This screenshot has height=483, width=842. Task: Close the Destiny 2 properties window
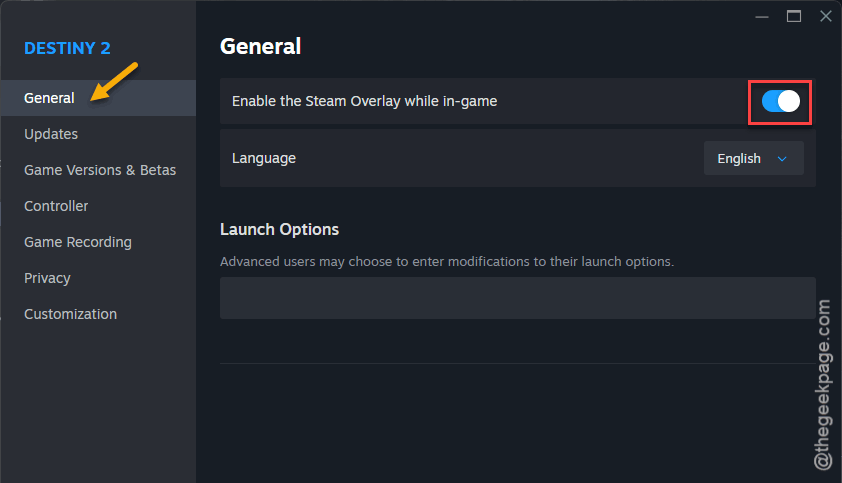[x=826, y=17]
